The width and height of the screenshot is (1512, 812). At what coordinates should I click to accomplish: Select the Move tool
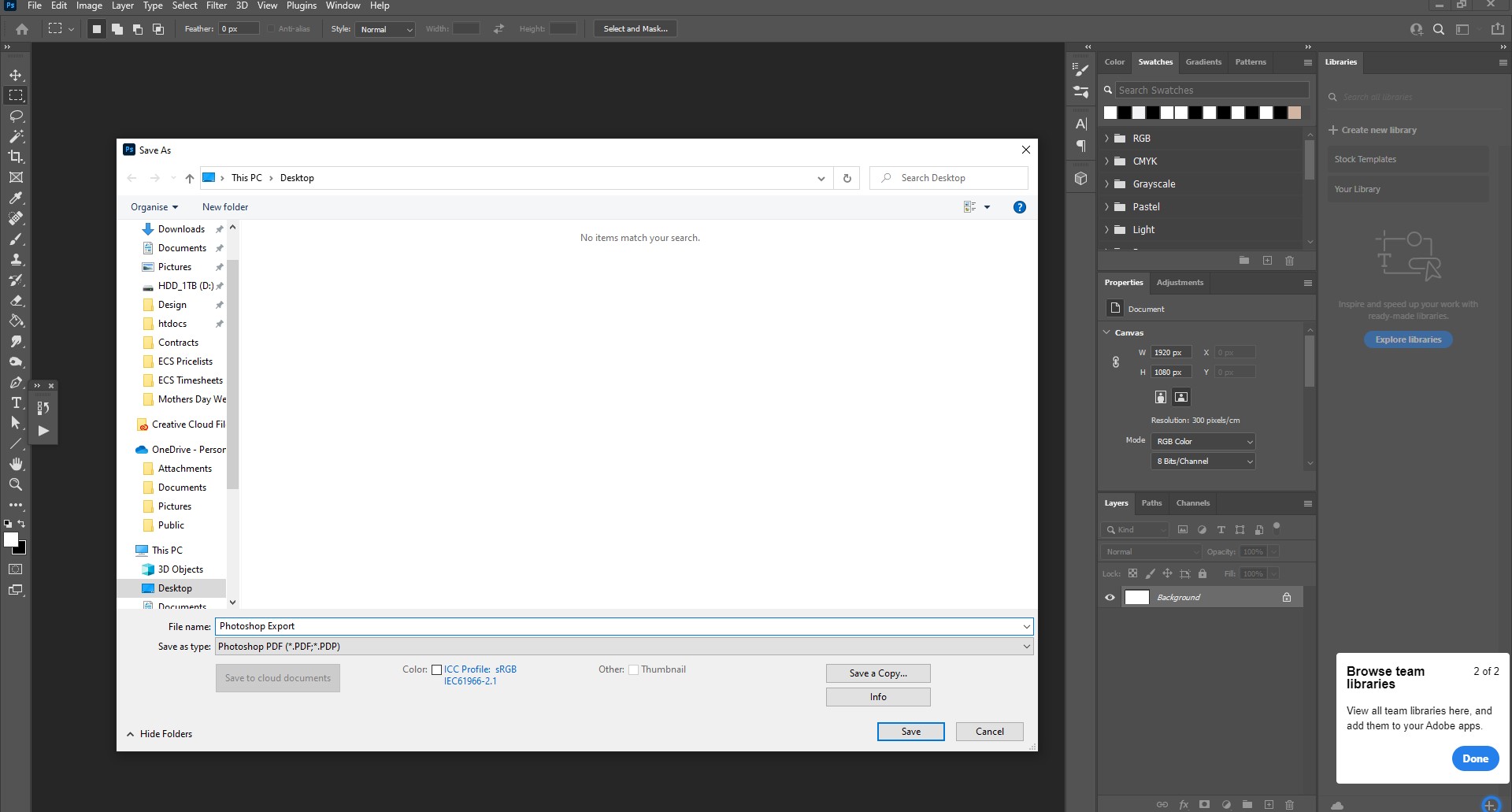tap(16, 75)
